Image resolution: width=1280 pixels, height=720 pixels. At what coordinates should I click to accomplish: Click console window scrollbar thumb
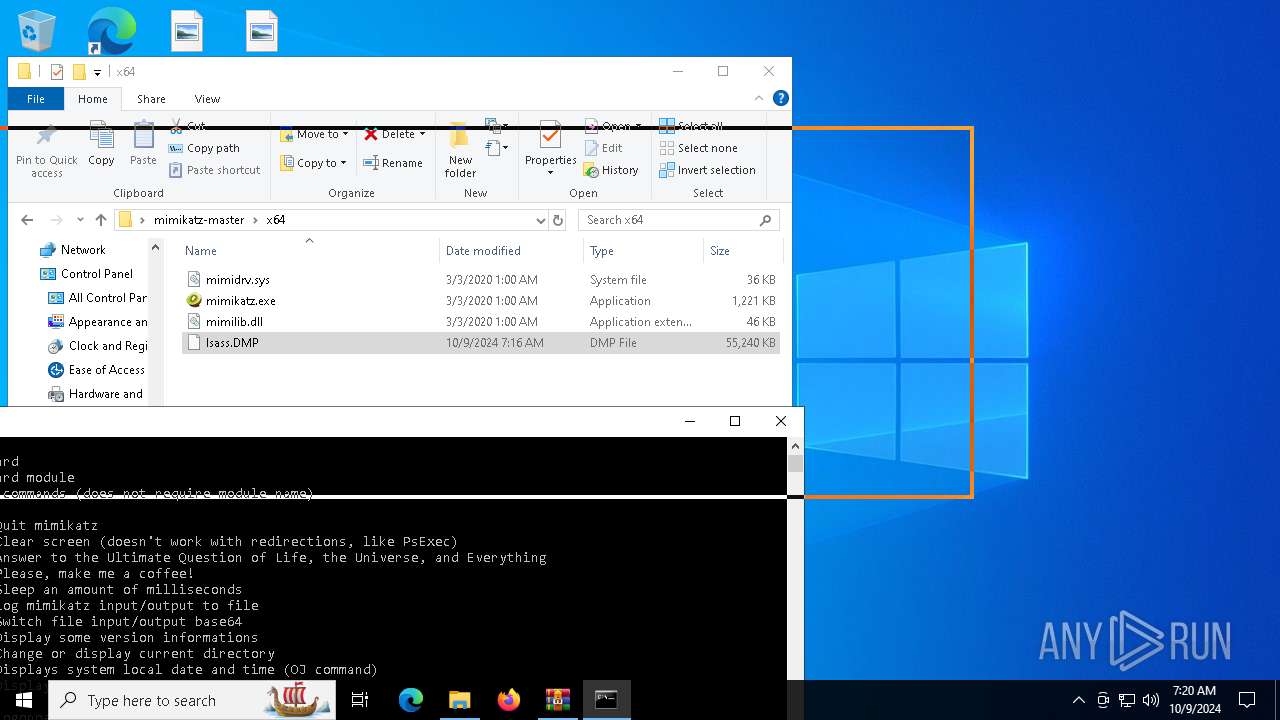point(796,464)
